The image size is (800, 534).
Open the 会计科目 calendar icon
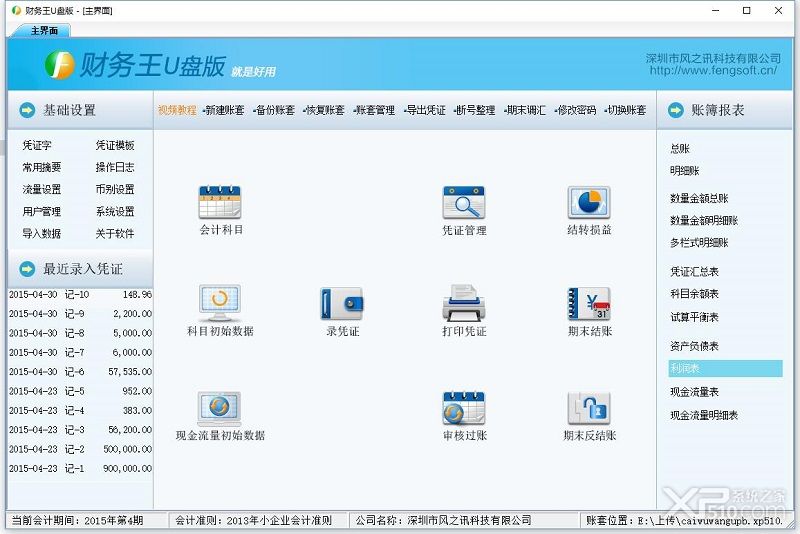[220, 202]
